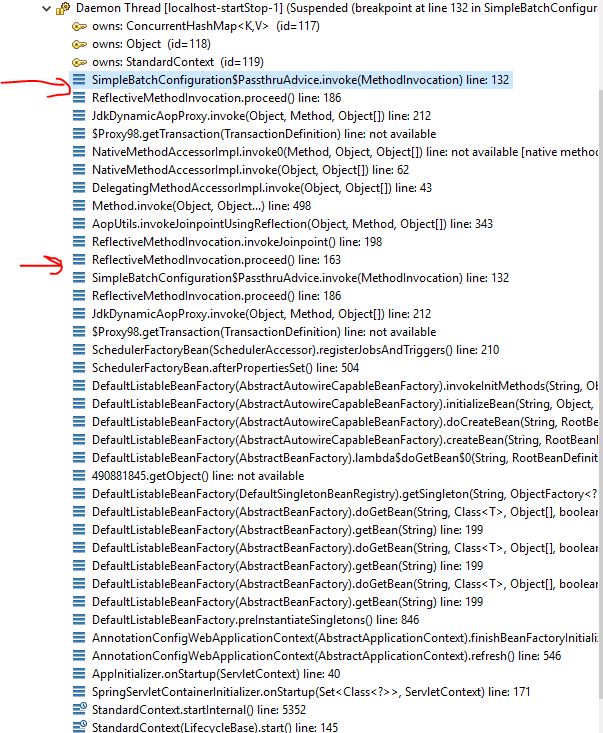Select owns: StandardContext (id=119) entry

tap(178, 62)
